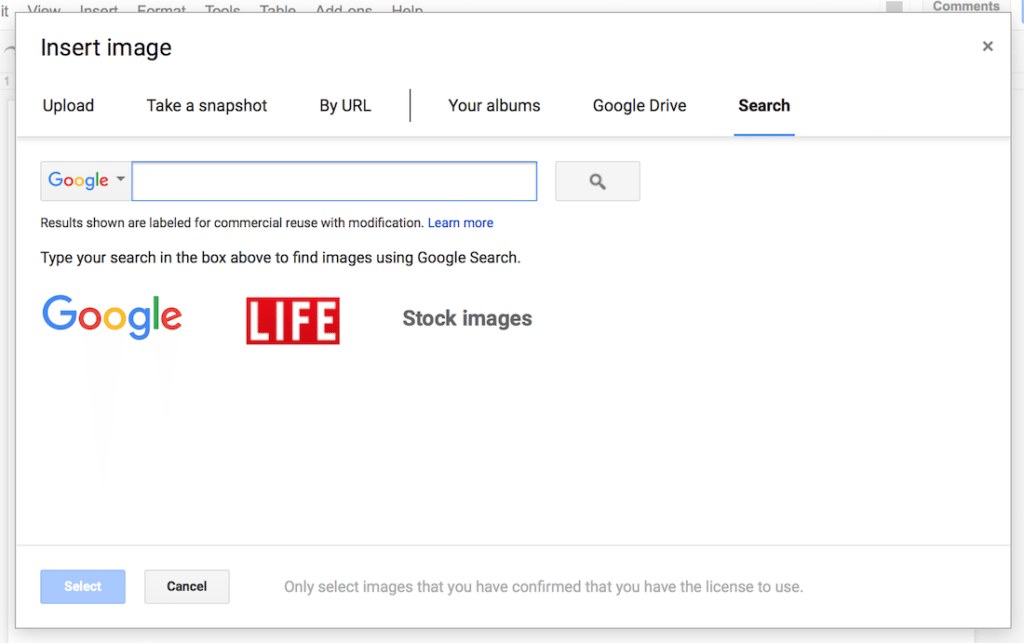
Task: Click the Add-ons menu
Action: (343, 10)
